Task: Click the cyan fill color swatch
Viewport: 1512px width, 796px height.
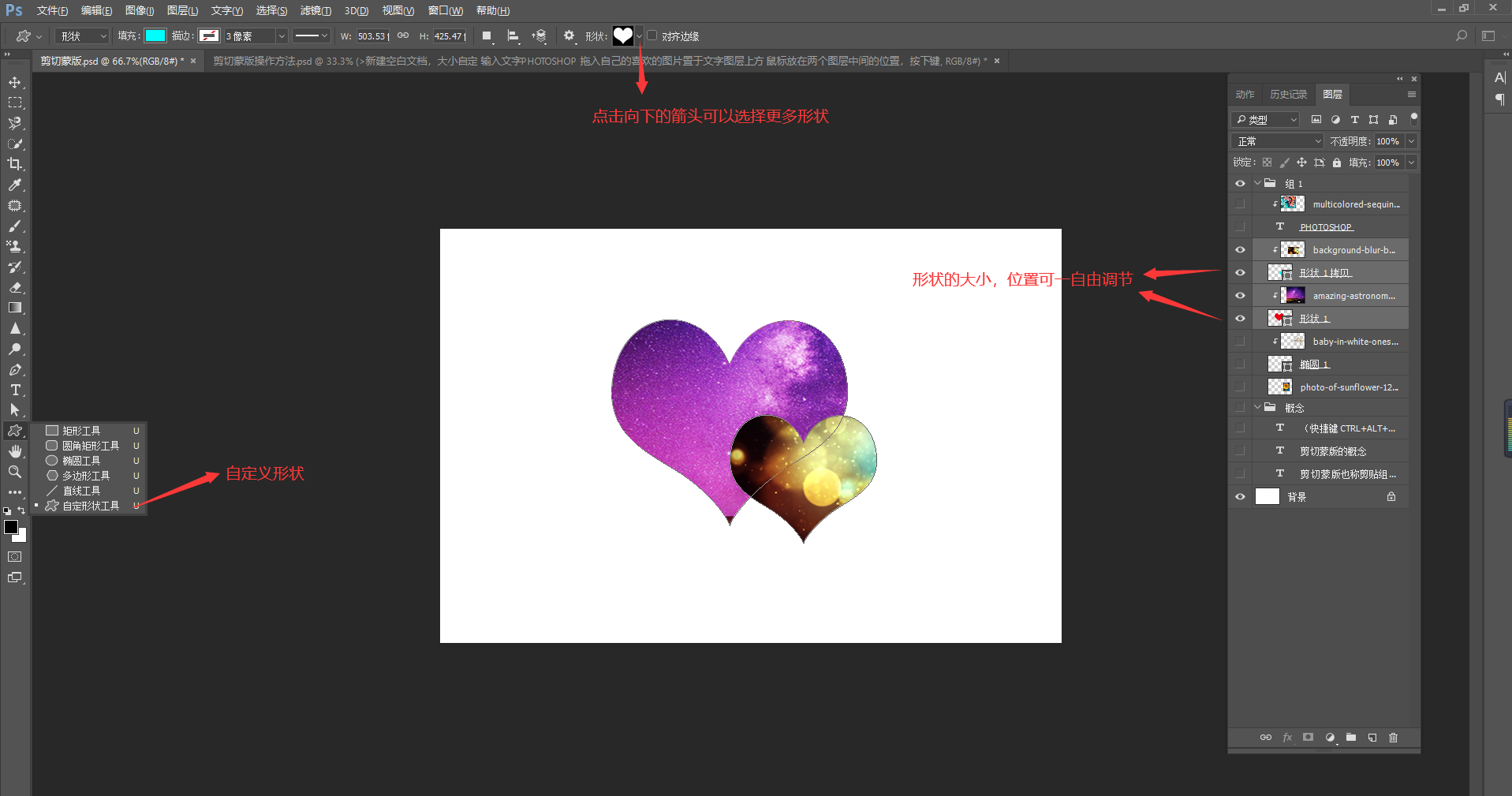Action: tap(155, 36)
